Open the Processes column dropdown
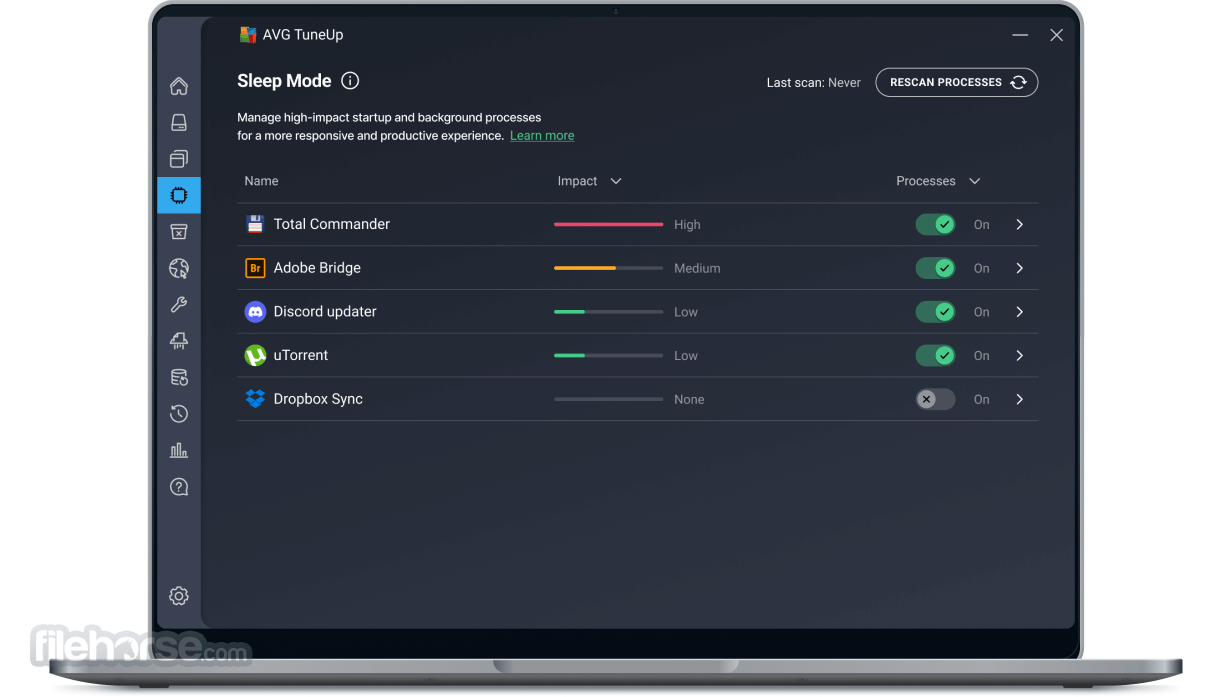Viewport: 1232px width, 697px height. coord(975,181)
